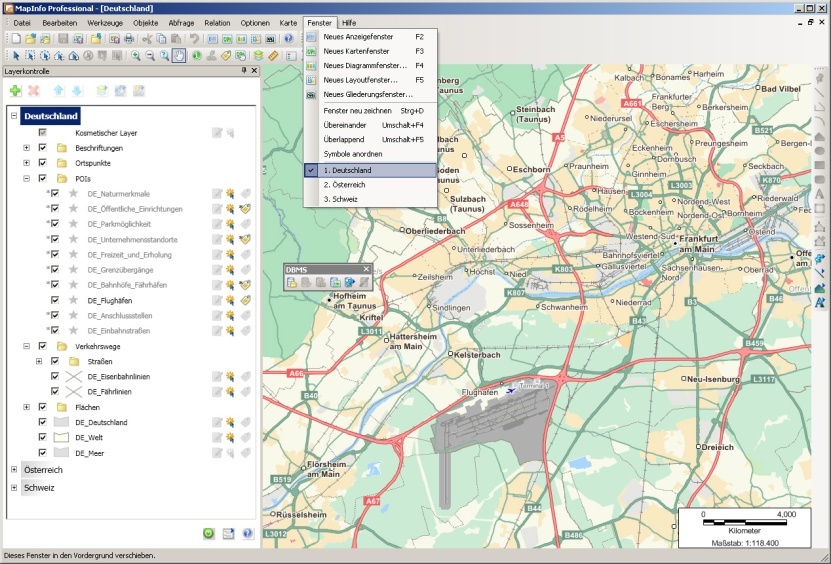Viewport: 831px width, 564px height.
Task: Click green OK icon below layer list
Action: tap(209, 534)
